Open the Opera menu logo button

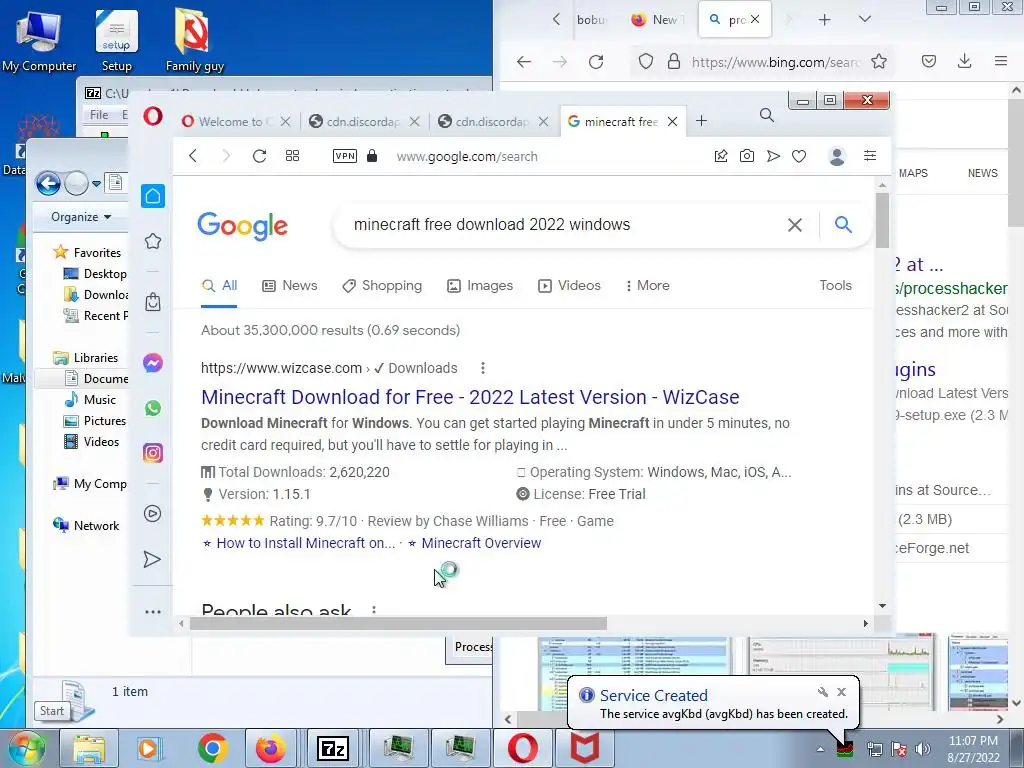tap(153, 117)
